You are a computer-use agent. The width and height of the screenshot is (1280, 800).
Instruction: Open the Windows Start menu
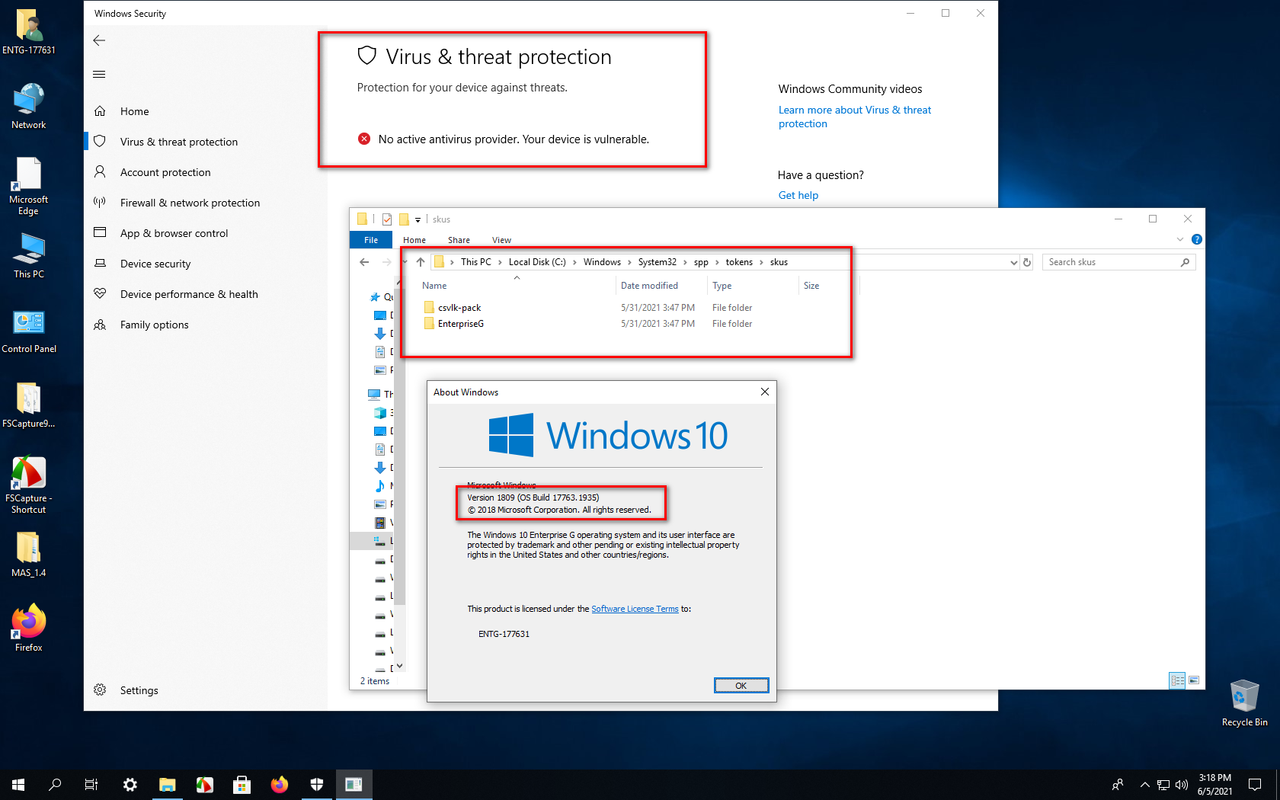click(18, 785)
